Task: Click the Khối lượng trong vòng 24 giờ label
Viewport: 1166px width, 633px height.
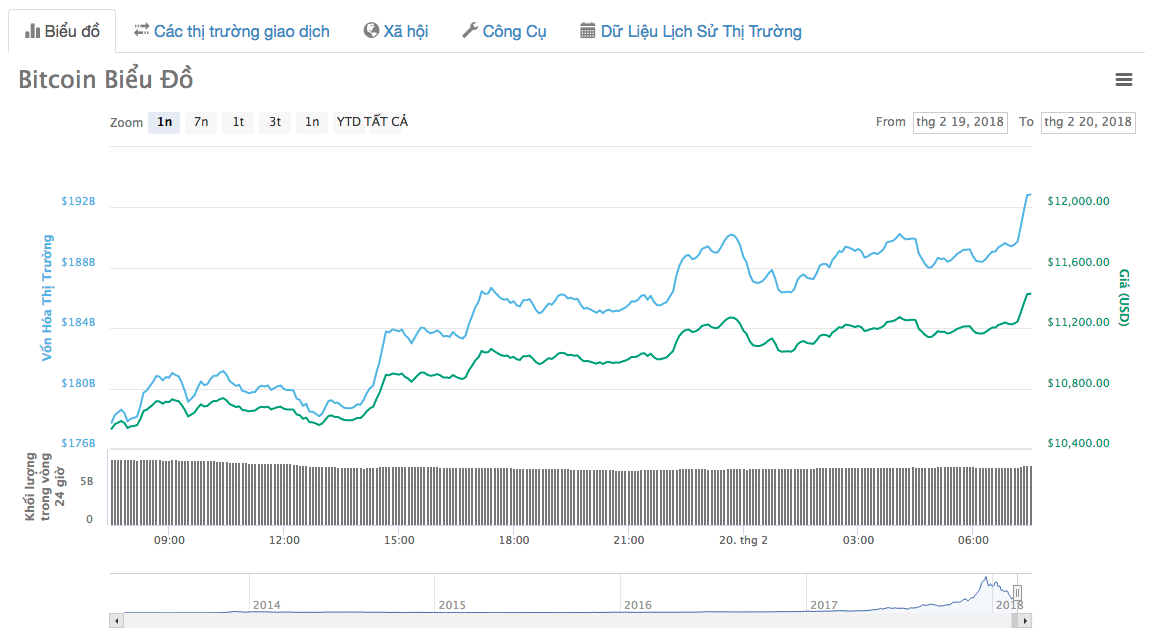Action: pos(45,486)
